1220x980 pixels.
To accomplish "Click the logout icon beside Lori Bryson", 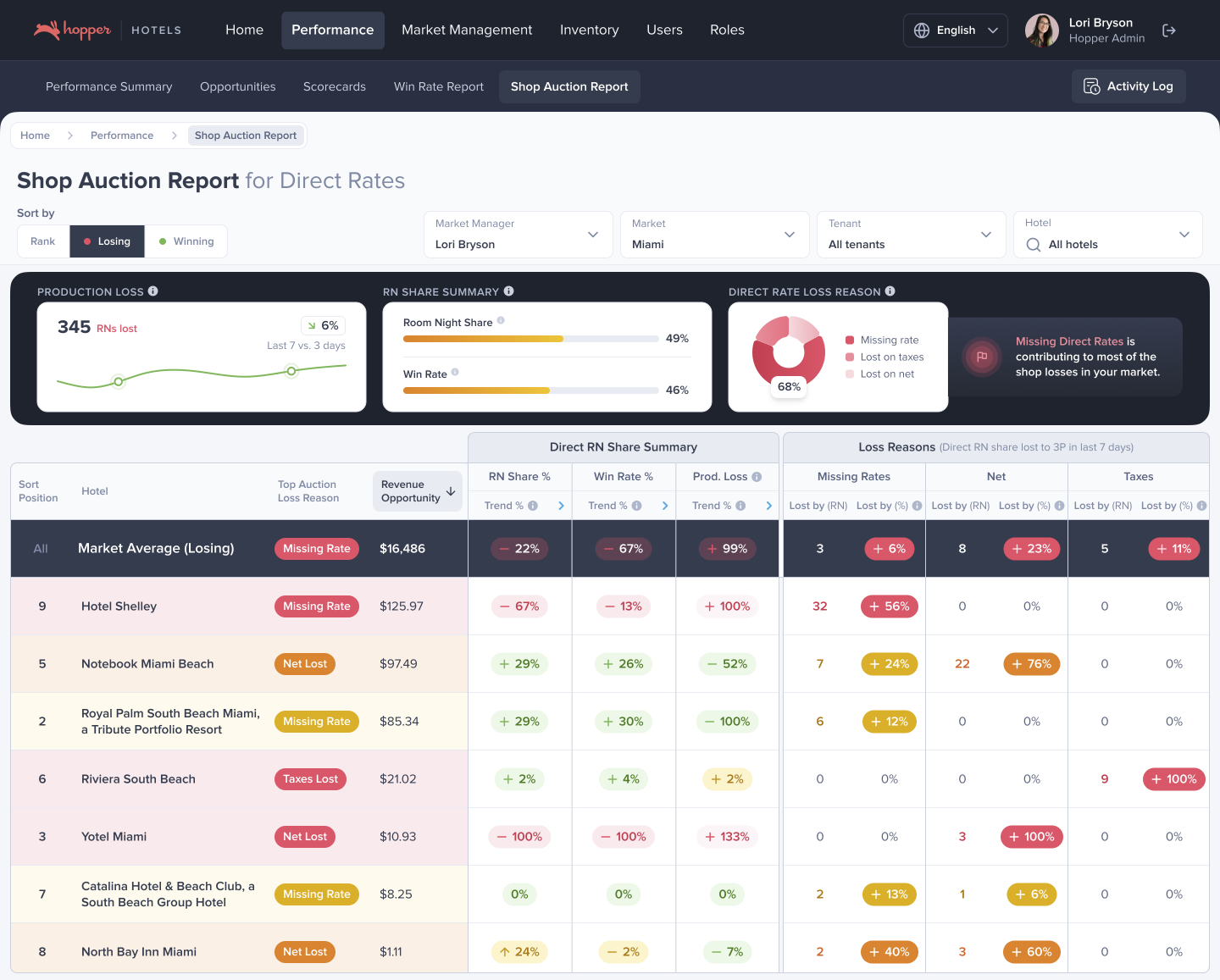I will tap(1169, 30).
